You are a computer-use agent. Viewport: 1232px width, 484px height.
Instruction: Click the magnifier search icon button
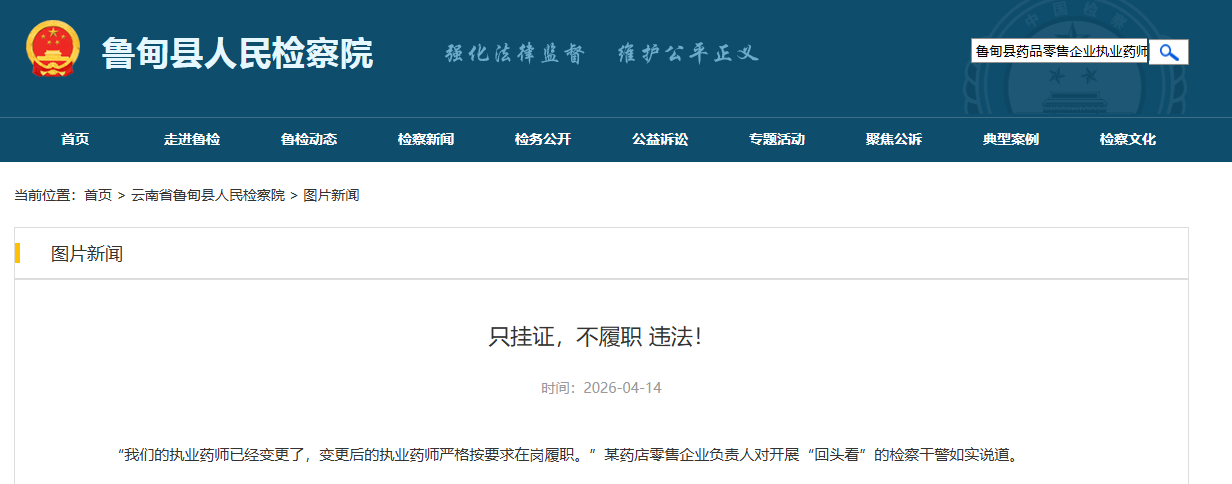[x=1168, y=52]
